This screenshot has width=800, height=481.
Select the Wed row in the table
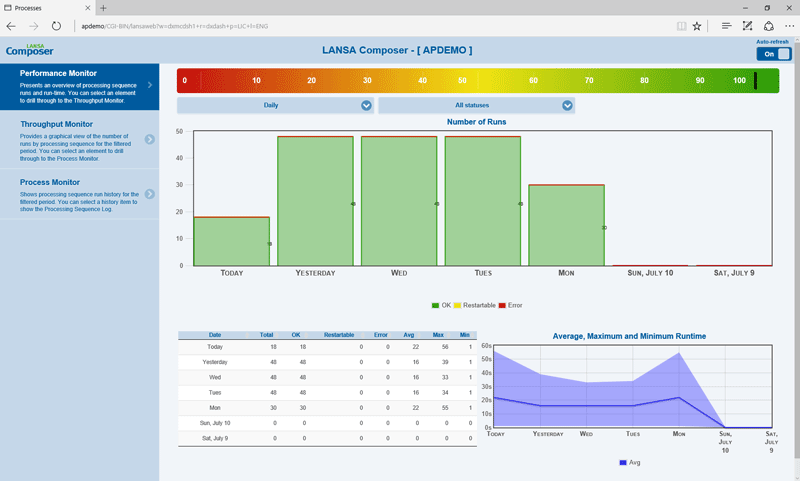pyautogui.click(x=327, y=377)
